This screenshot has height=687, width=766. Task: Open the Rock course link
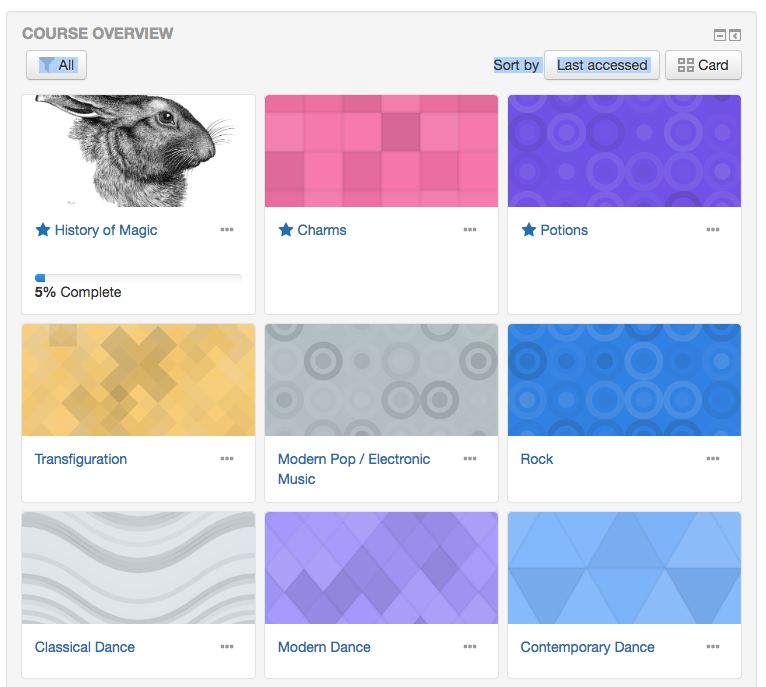(x=537, y=459)
